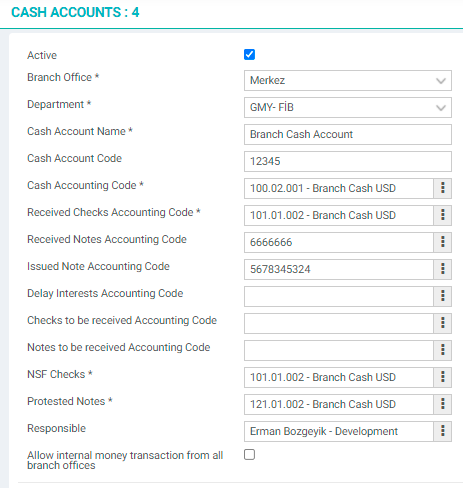Screen dimensions: 463x488
Task: Uncheck the Active checkbox
Action: (249, 55)
